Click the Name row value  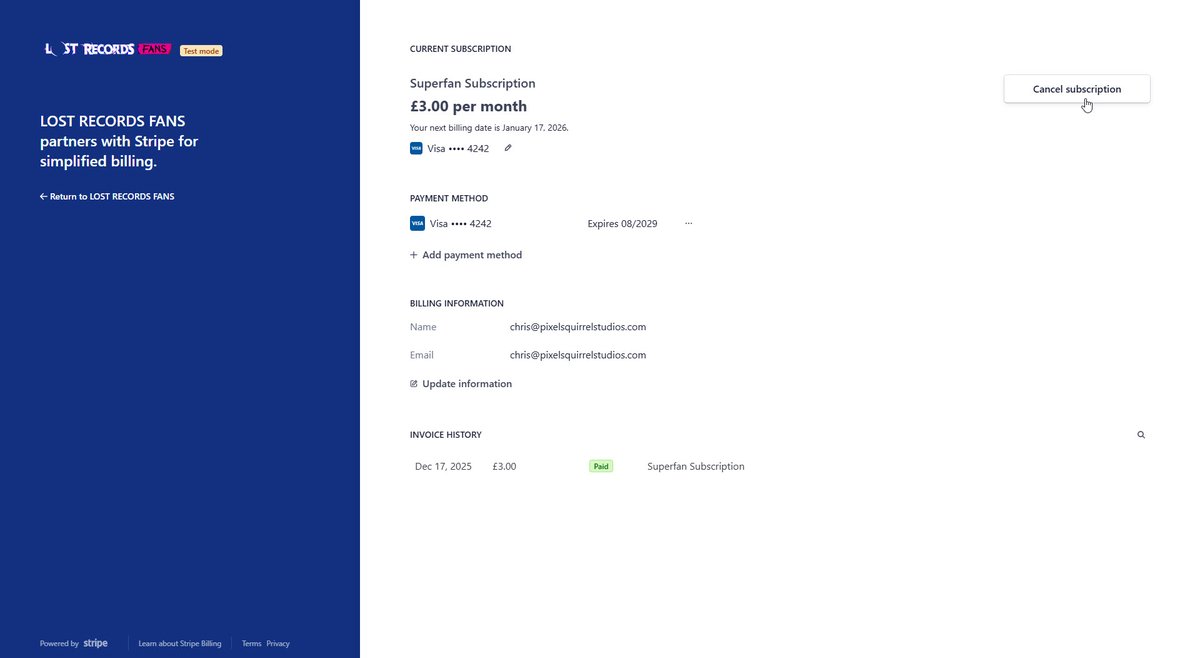[578, 327]
